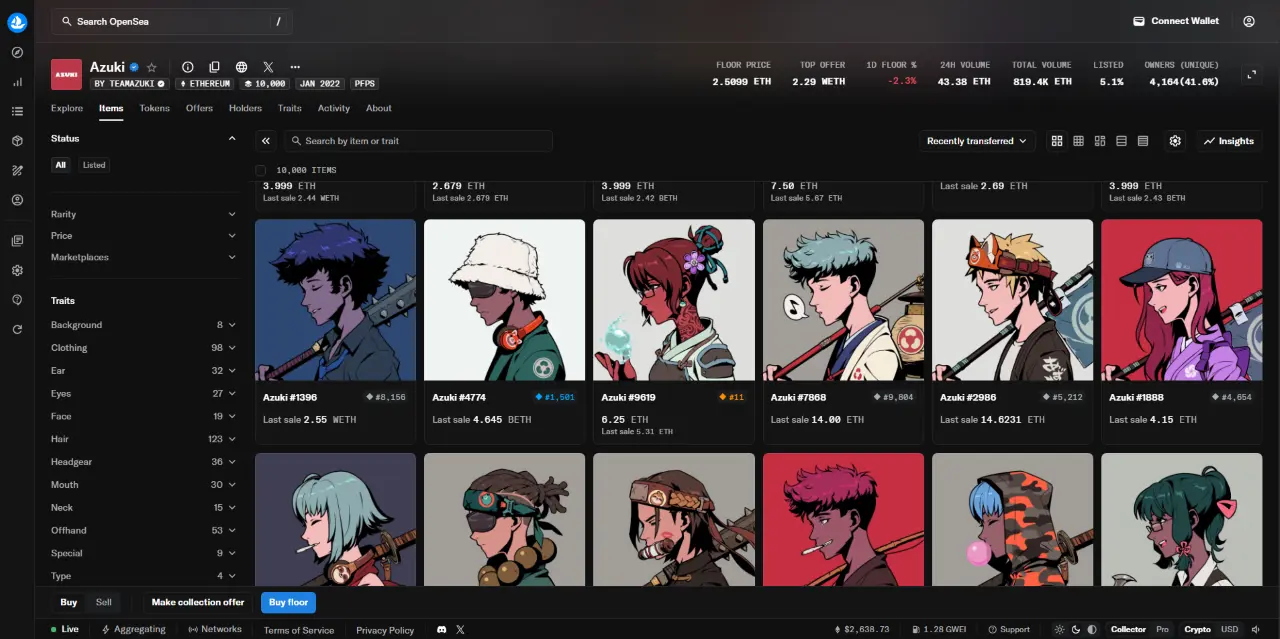Switch currency display to USD

pyautogui.click(x=1229, y=629)
